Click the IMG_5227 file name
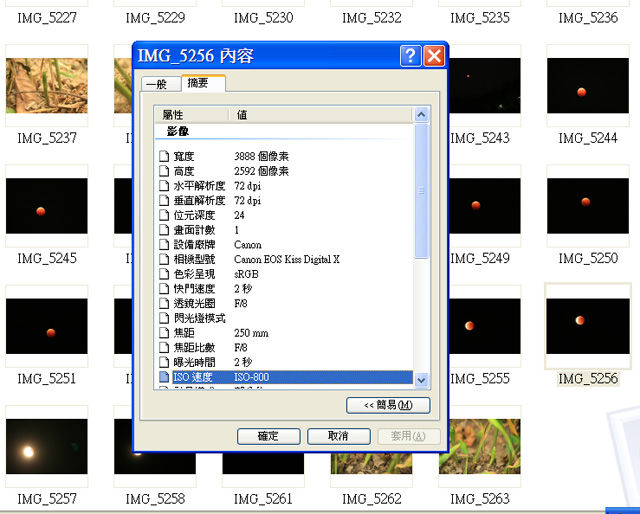 tap(47, 18)
